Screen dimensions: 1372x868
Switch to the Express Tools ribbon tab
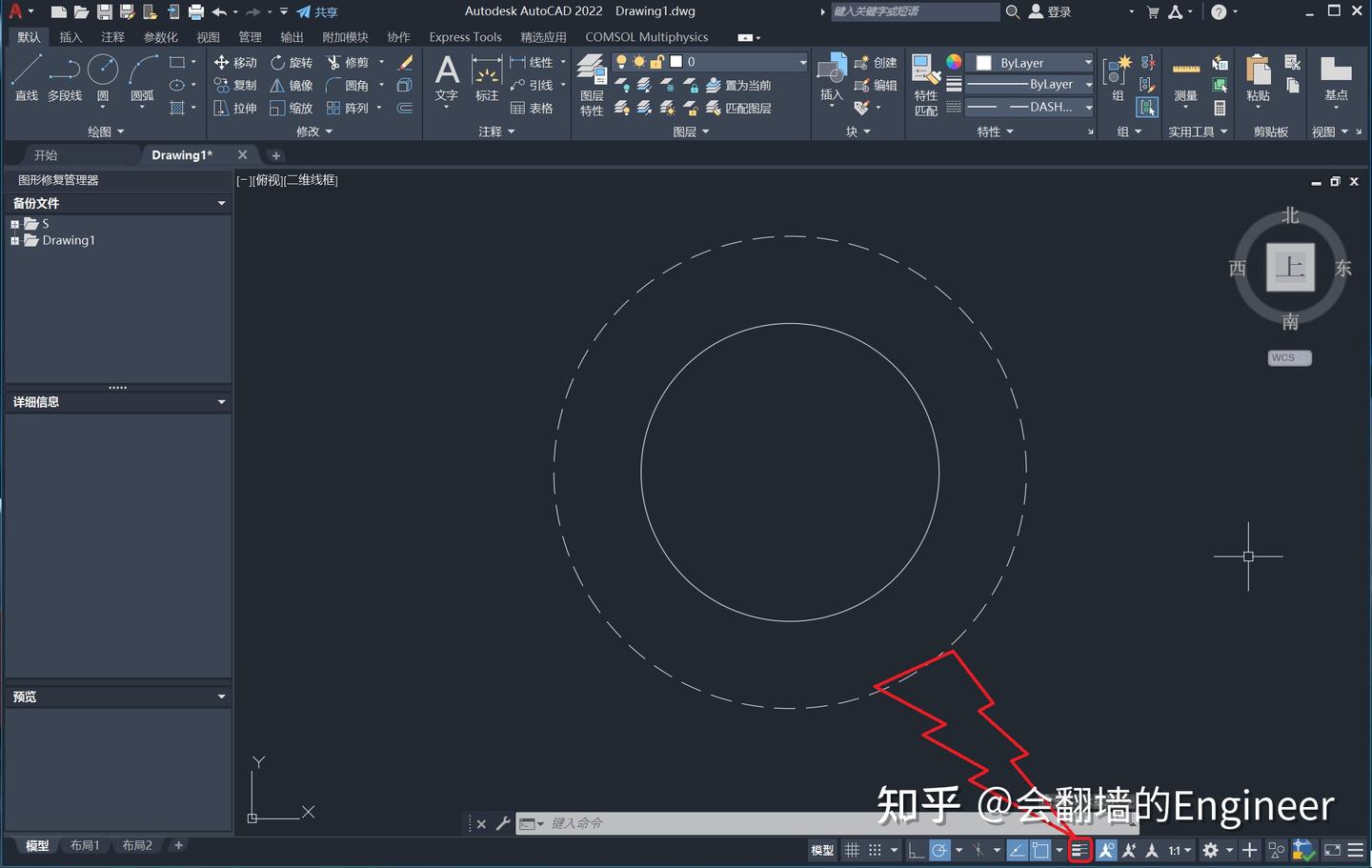pos(465,37)
